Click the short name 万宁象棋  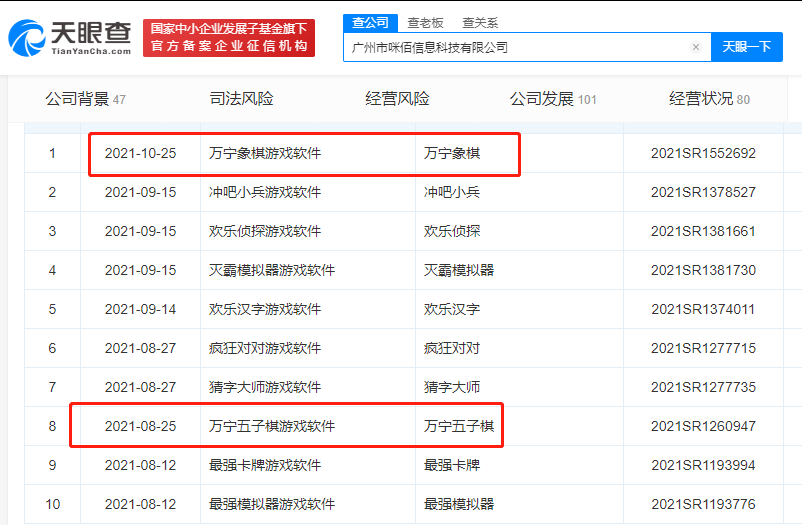coord(452,153)
